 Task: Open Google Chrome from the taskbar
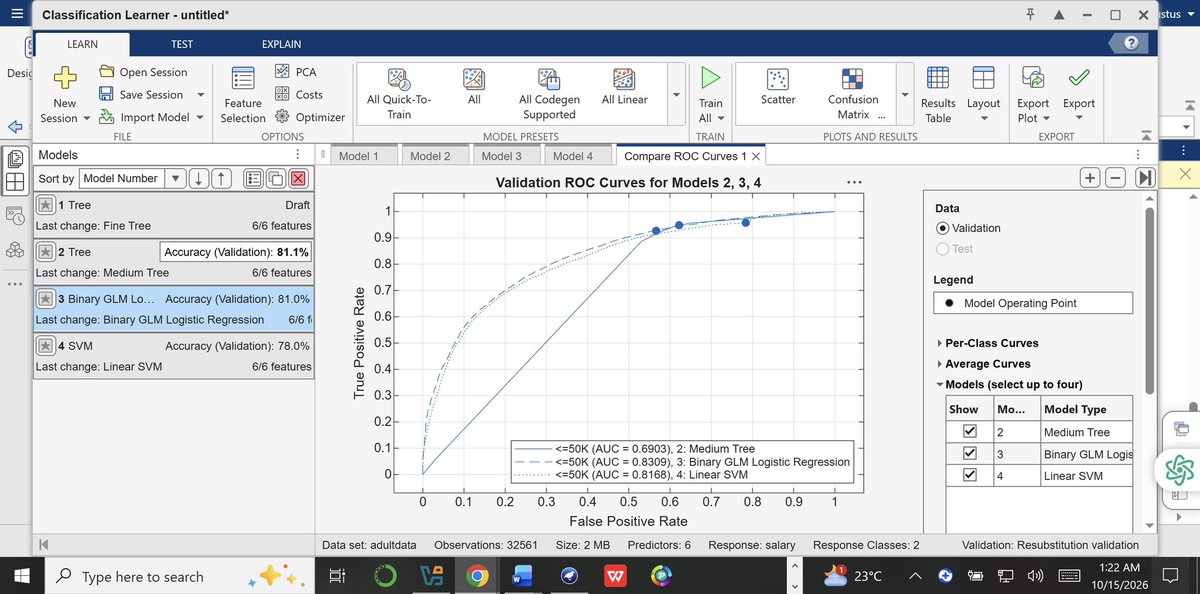pos(477,576)
